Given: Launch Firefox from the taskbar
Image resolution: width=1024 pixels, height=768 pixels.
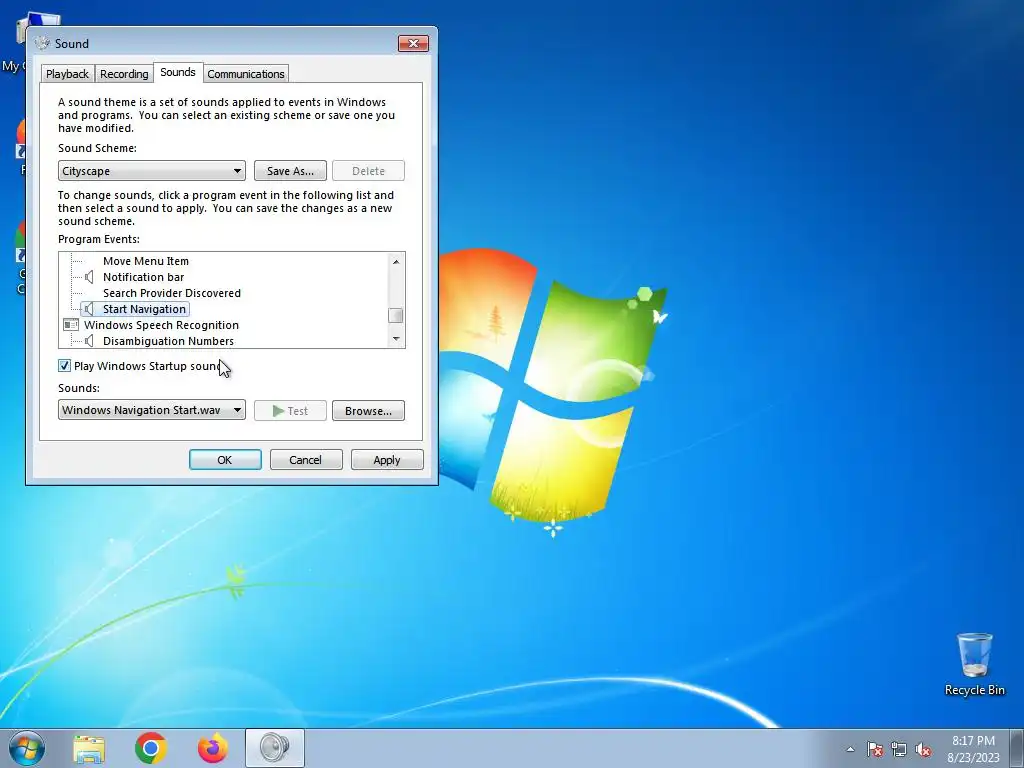Looking at the screenshot, I should [213, 748].
